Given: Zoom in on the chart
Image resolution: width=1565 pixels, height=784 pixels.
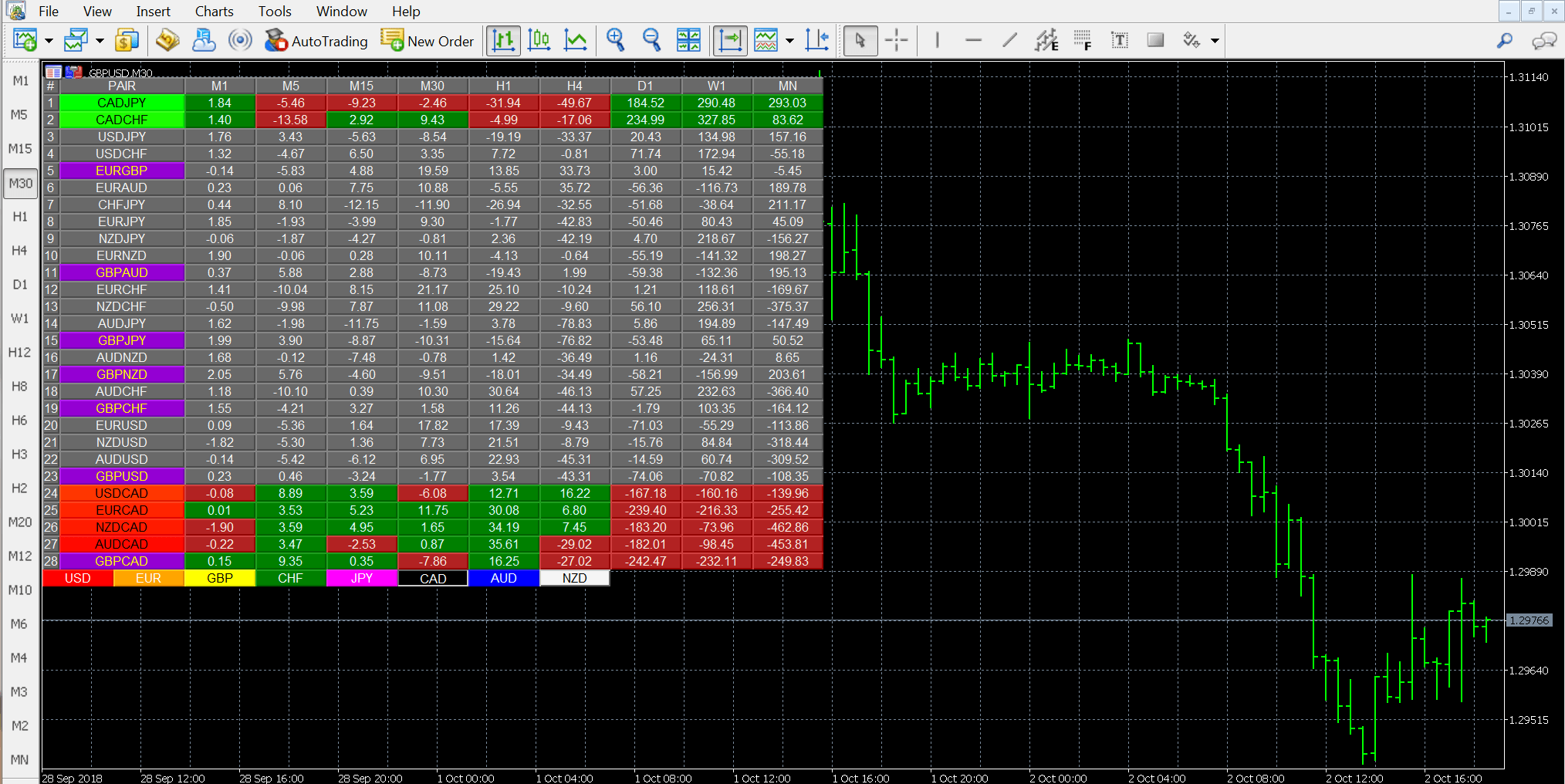Looking at the screenshot, I should [x=615, y=40].
